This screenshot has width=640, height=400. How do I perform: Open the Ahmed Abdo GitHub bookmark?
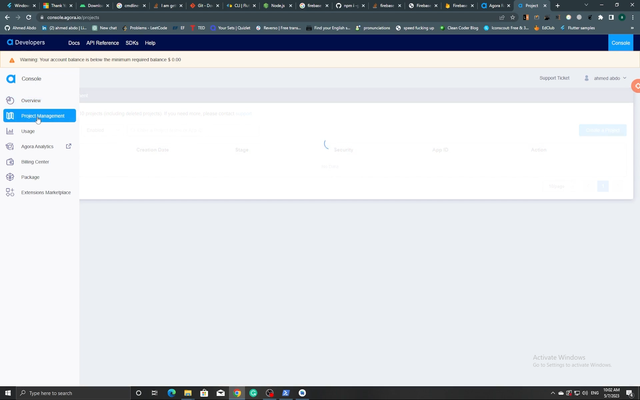click(20, 28)
